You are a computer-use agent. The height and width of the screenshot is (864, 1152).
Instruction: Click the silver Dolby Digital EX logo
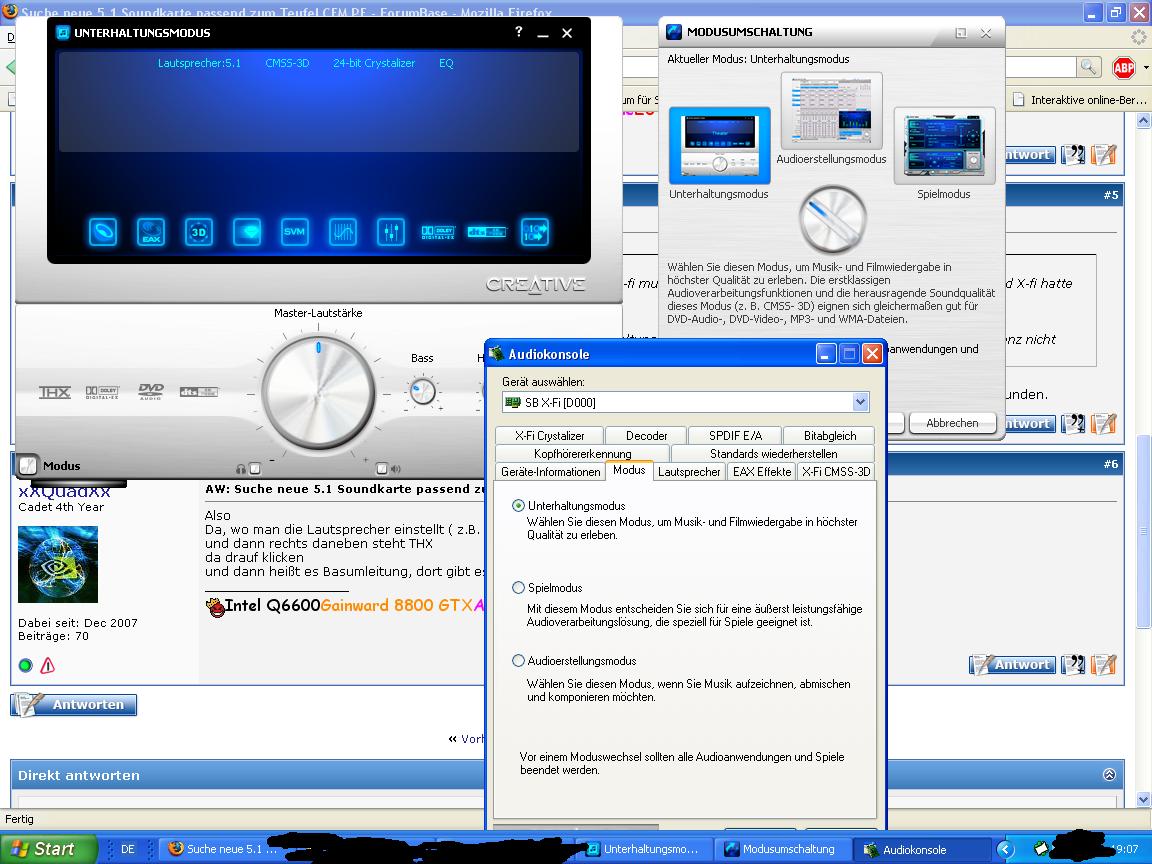pos(102,392)
